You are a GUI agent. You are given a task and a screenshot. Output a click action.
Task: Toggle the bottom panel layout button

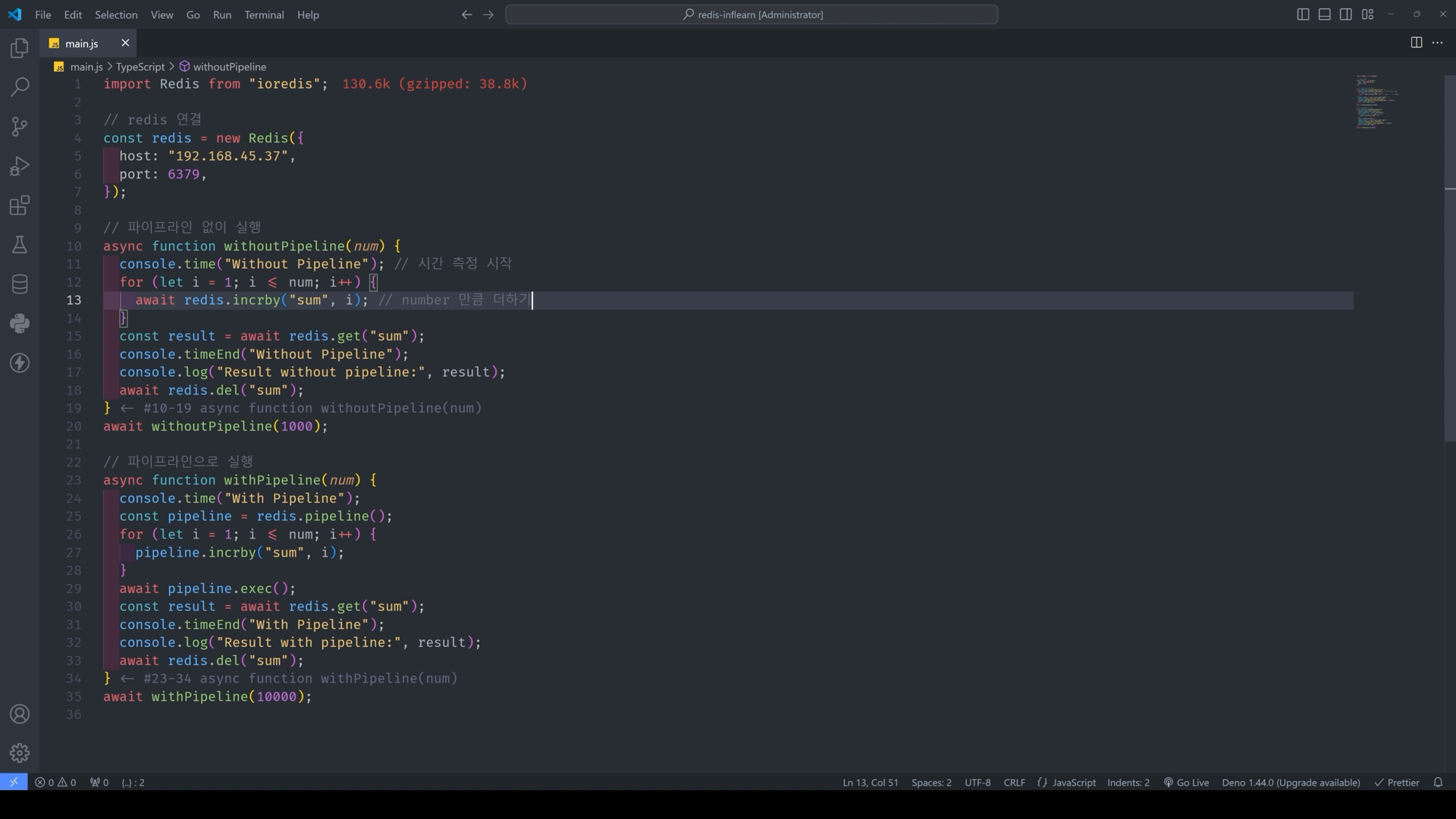[x=1324, y=14]
